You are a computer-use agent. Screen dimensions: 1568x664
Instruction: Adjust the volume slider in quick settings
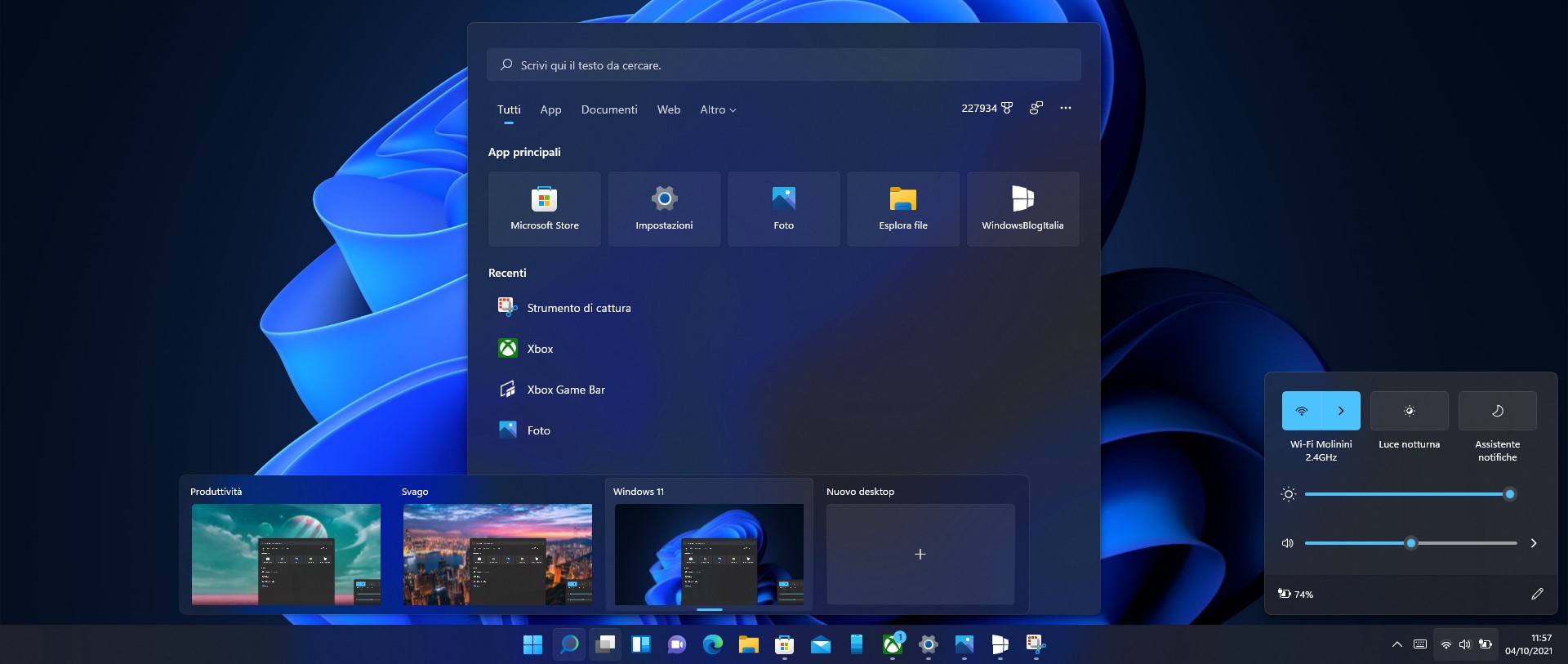[1410, 543]
